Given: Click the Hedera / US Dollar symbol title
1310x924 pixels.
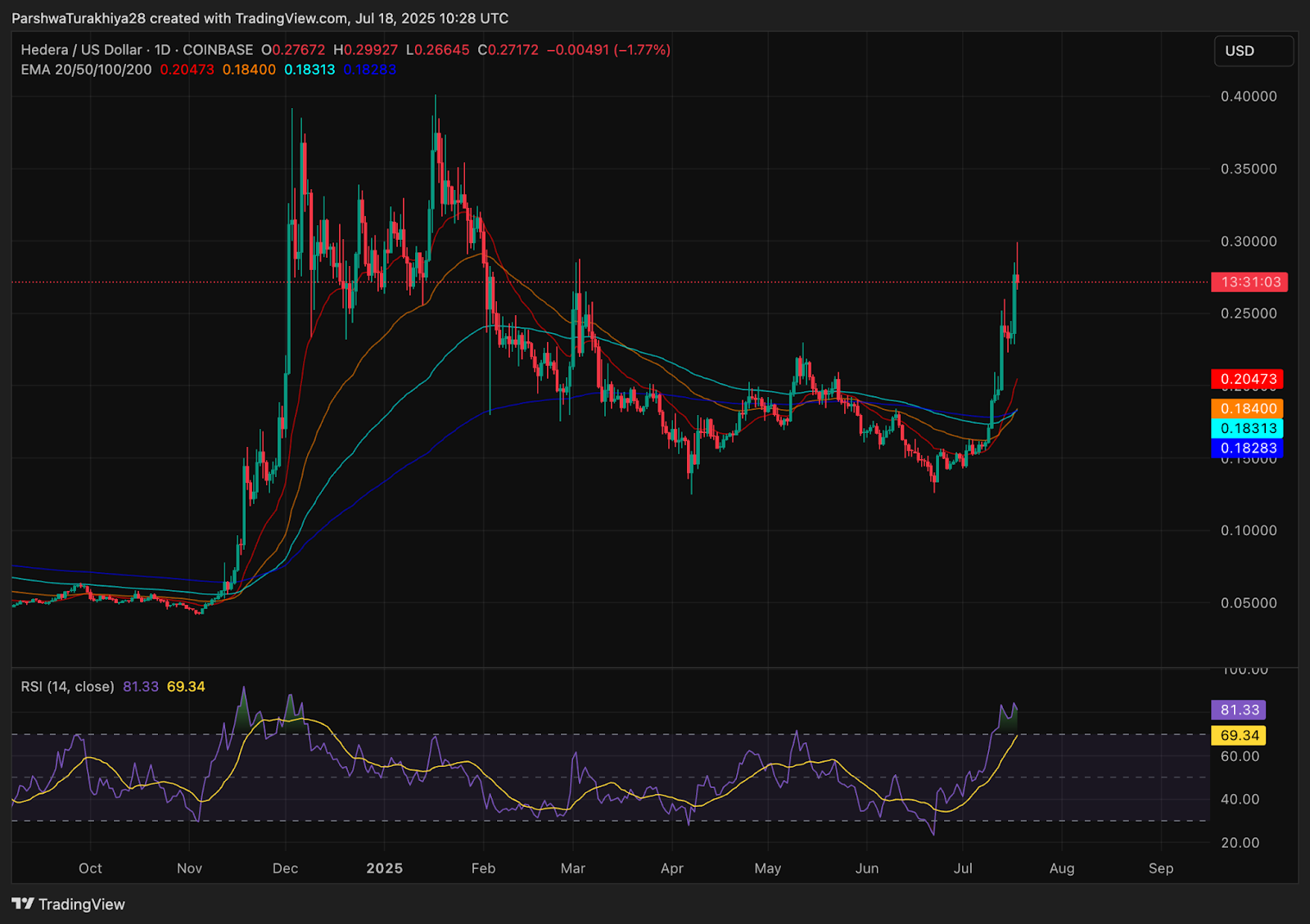Looking at the screenshot, I should tap(82, 50).
